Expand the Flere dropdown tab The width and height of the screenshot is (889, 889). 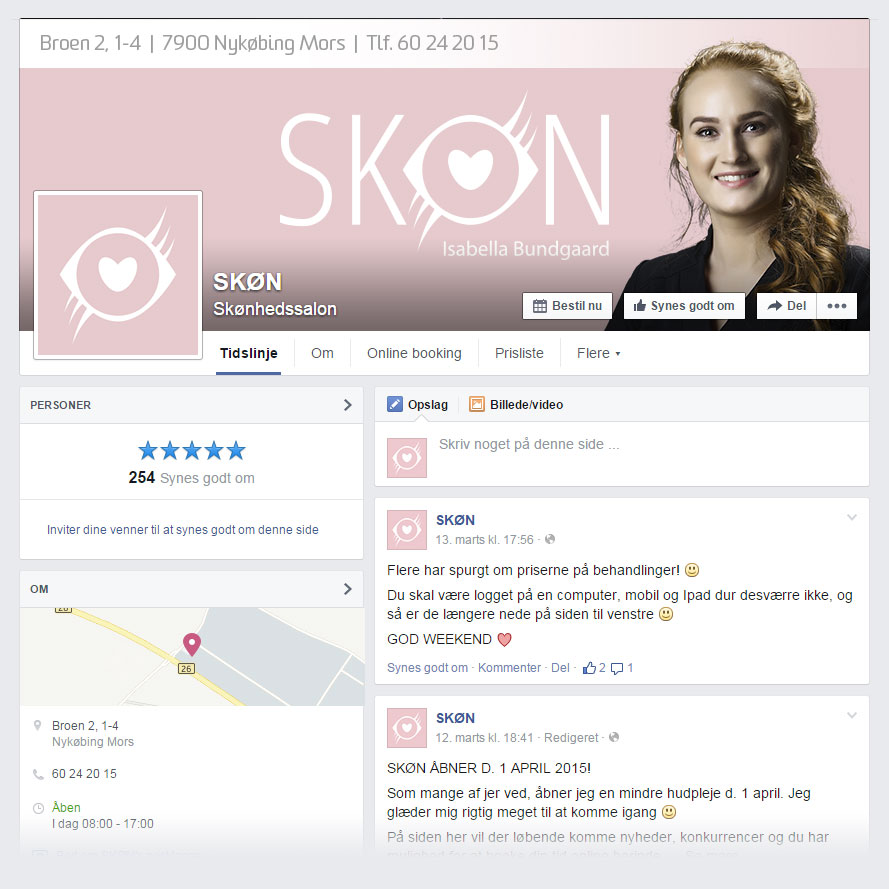tap(599, 353)
